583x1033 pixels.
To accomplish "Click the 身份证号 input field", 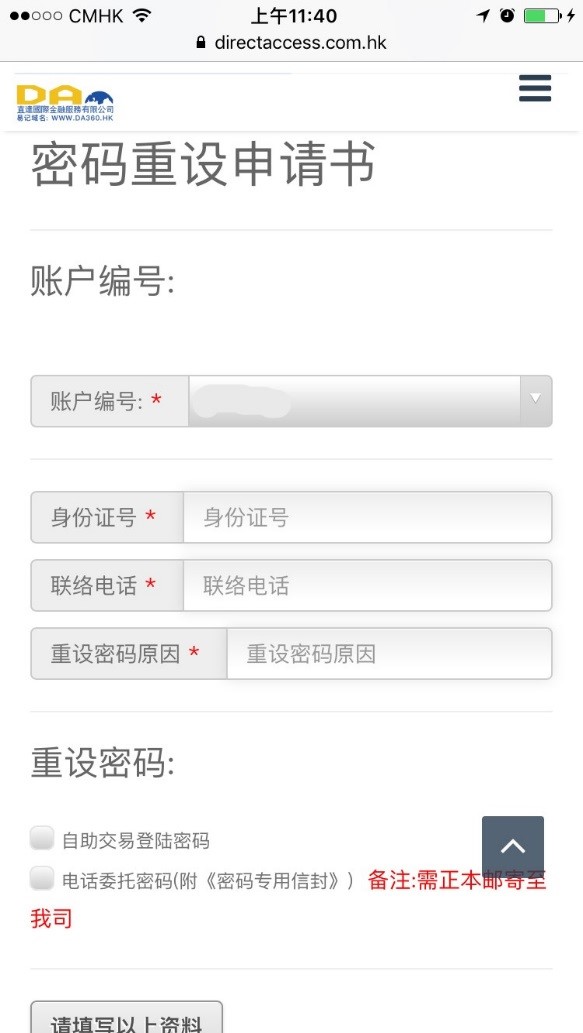I will click(368, 517).
